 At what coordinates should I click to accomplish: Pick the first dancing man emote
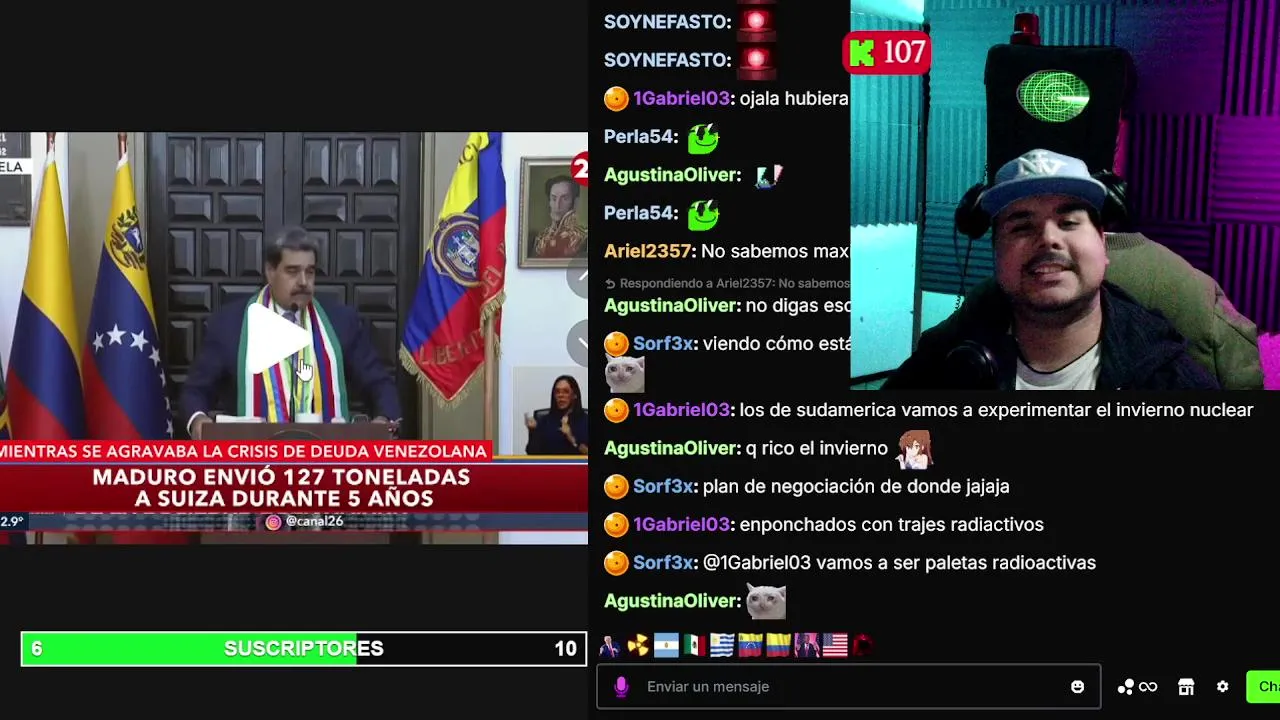(x=609, y=646)
